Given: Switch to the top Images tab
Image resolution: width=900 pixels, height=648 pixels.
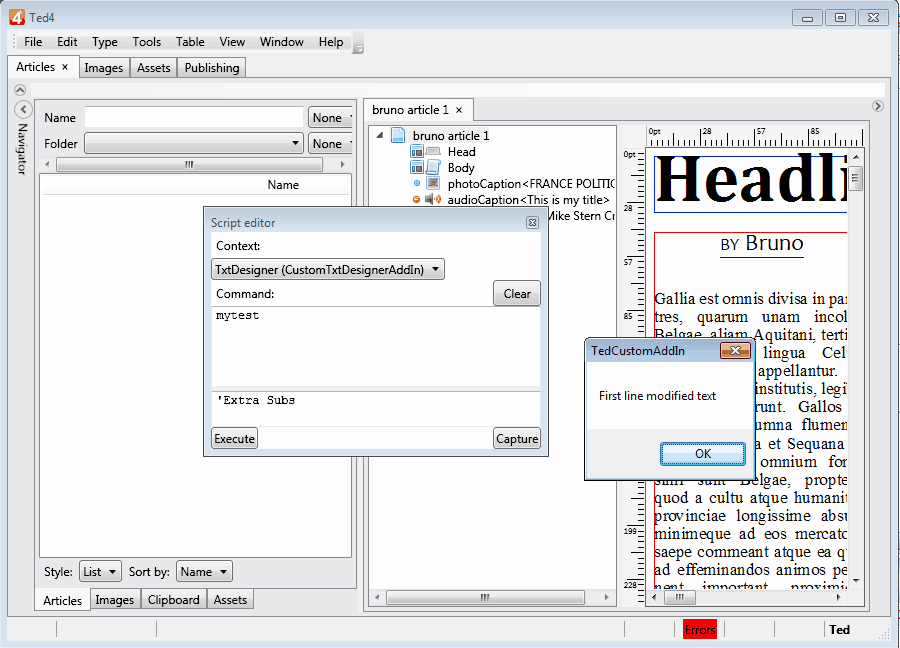Looking at the screenshot, I should pos(104,68).
